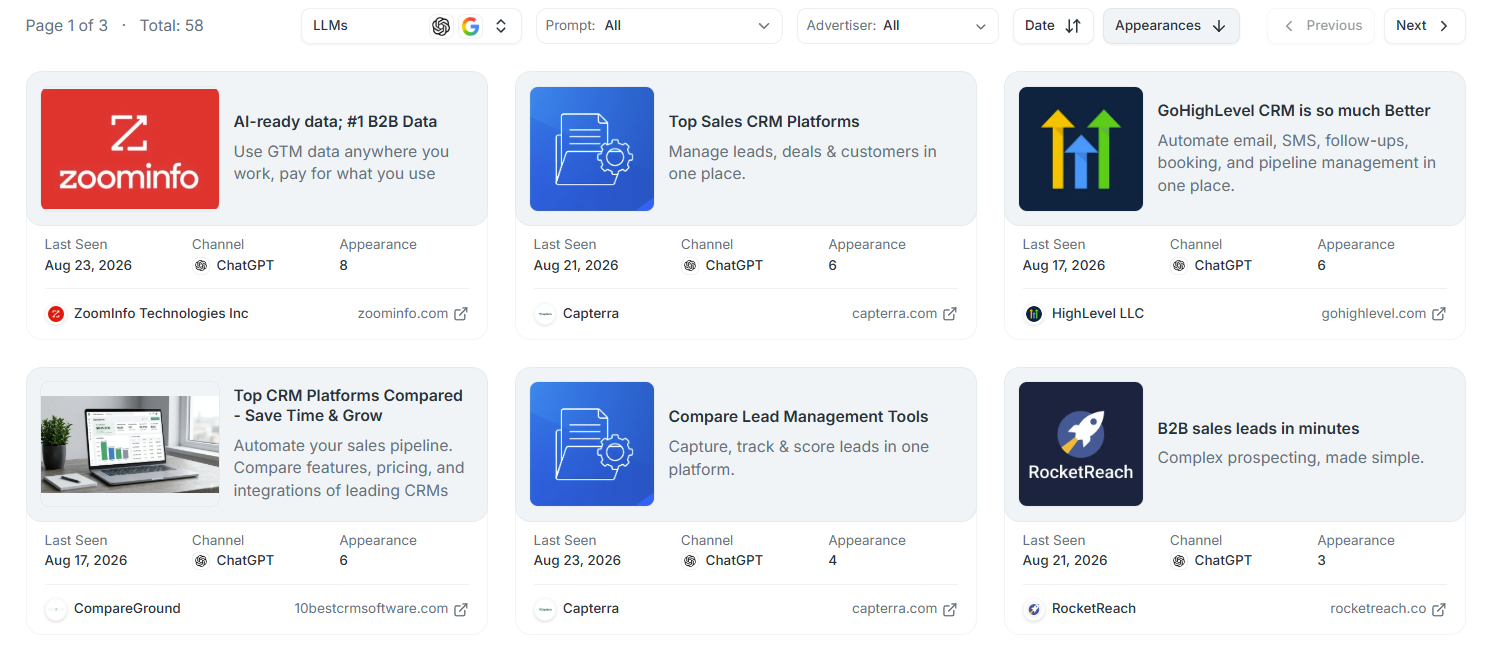
Task: Open the Compare Lead Management Tools thumbnail
Action: pyautogui.click(x=592, y=444)
